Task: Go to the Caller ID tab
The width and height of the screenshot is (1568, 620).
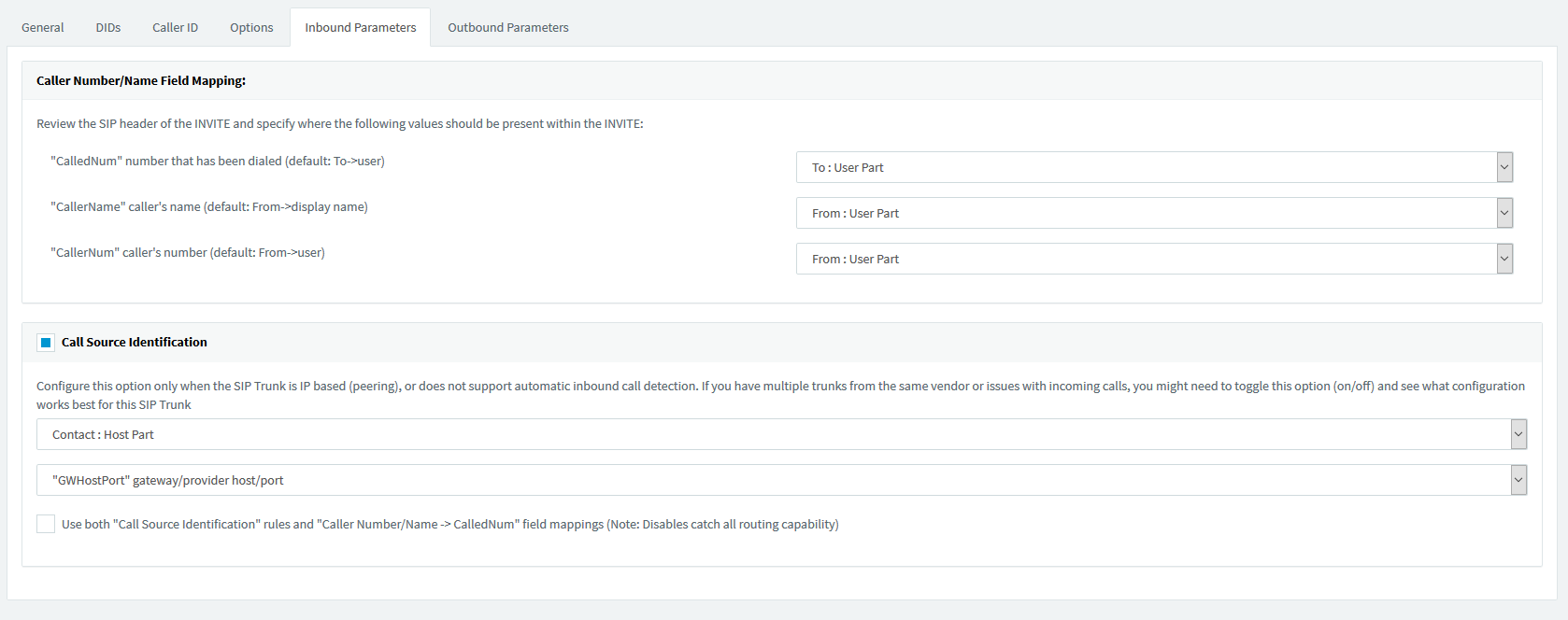Action: click(176, 27)
